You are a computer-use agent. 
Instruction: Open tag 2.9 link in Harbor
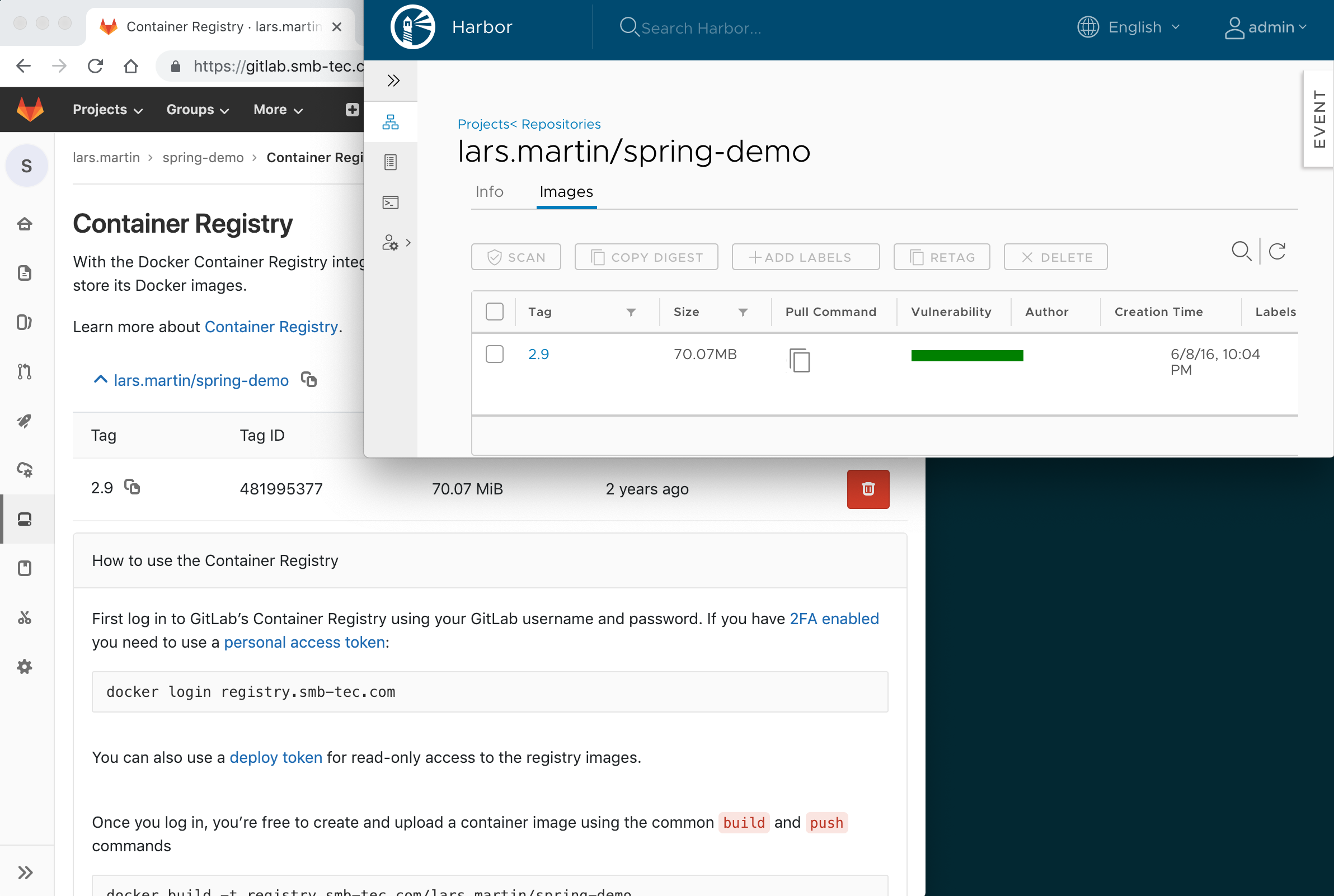(538, 353)
